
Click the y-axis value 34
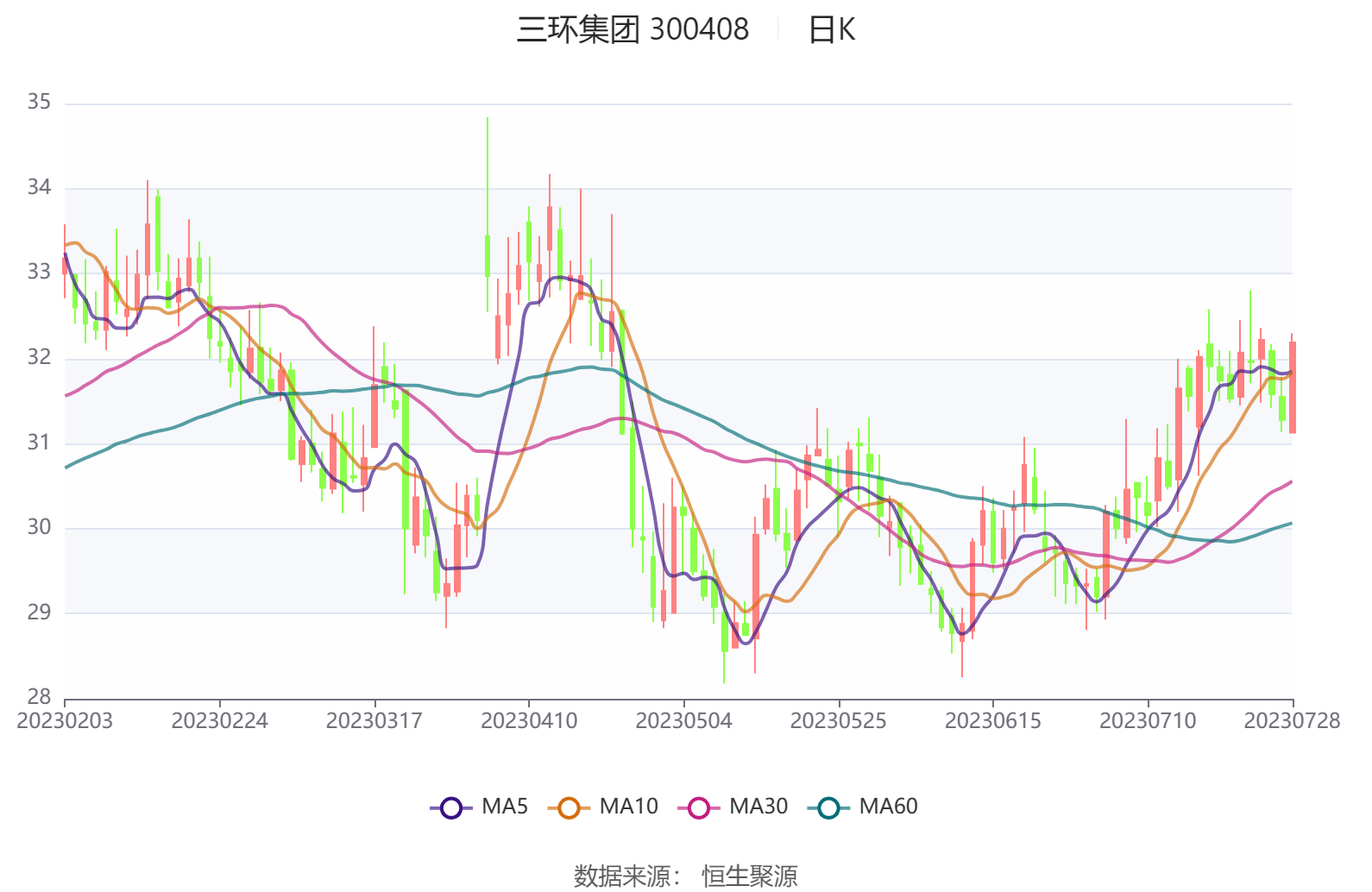[39, 187]
